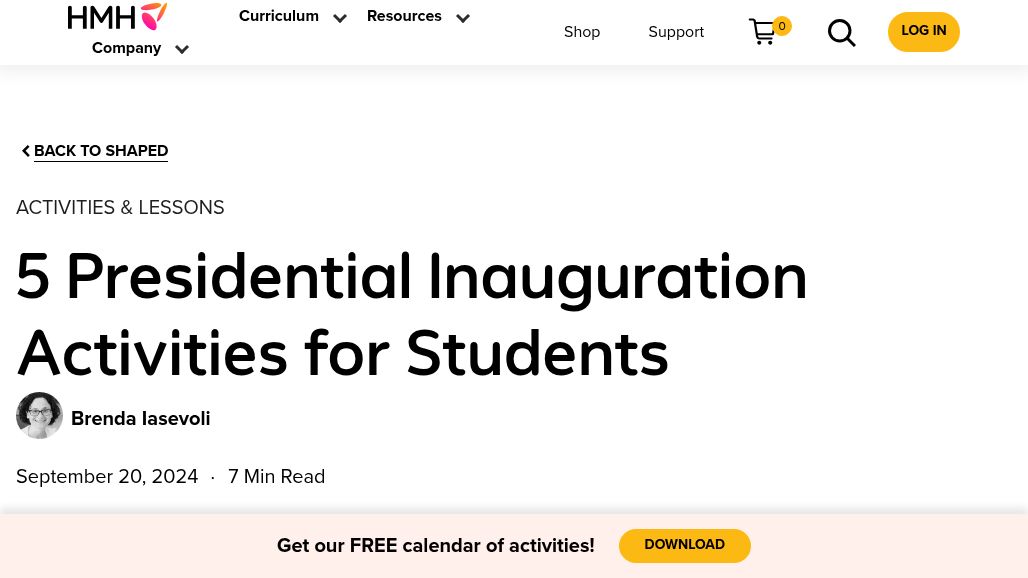
Task: Click the search magnifier icon
Action: click(842, 33)
